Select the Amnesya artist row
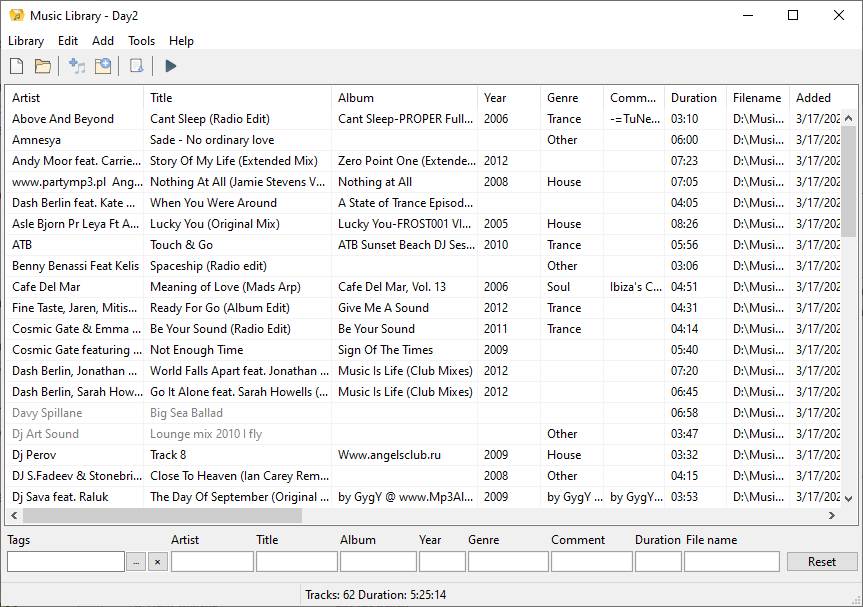Viewport: 863px width, 607px height. (x=423, y=140)
